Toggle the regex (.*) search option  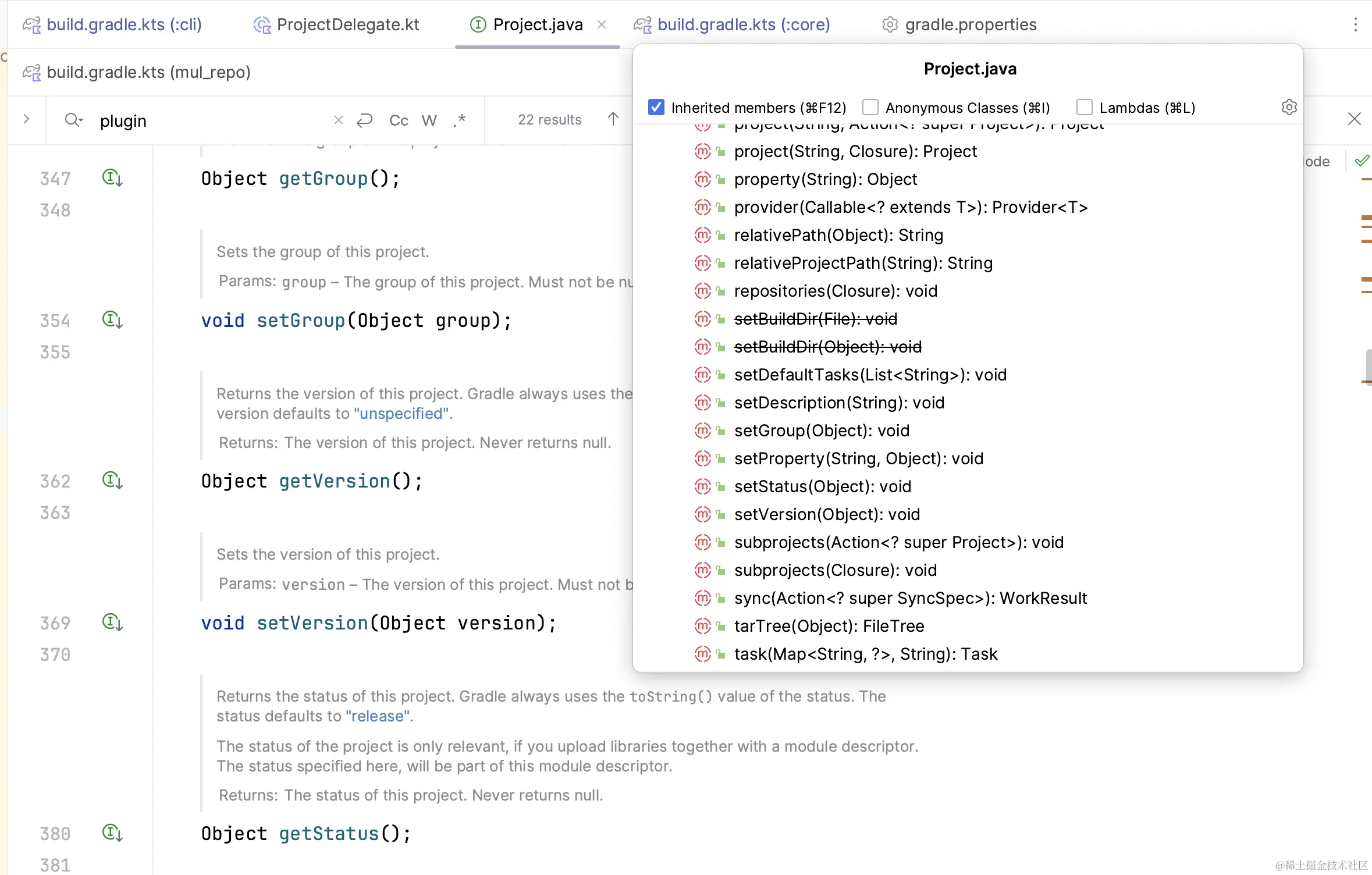point(460,120)
